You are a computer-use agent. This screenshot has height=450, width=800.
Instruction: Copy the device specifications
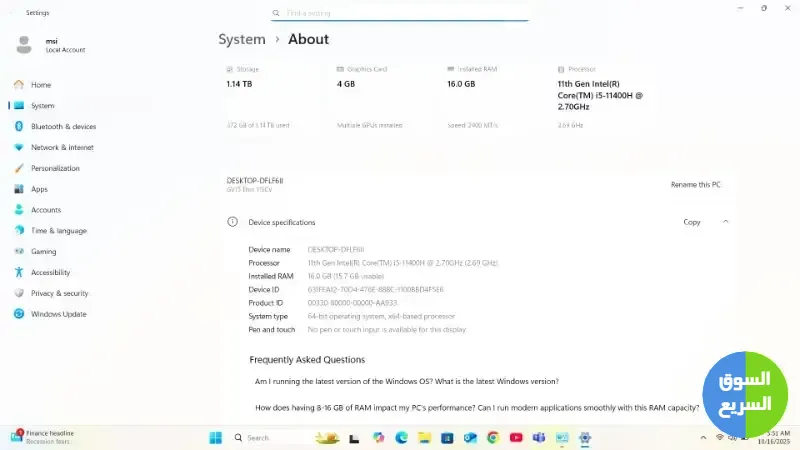click(691, 222)
